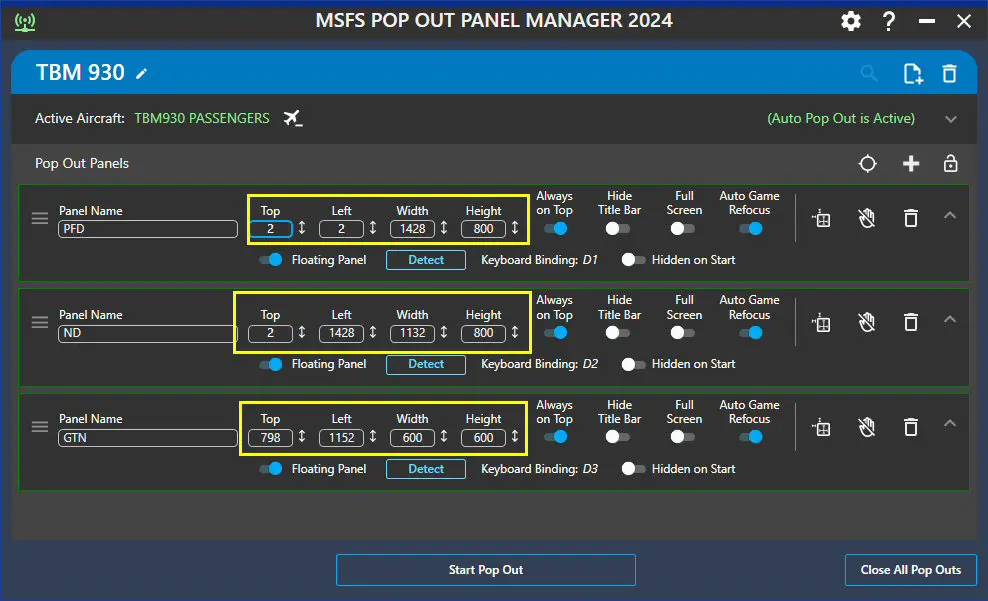Toggle Hide Title Bar for PFD panel
Image resolution: width=988 pixels, height=601 pixels.
pyautogui.click(x=618, y=228)
